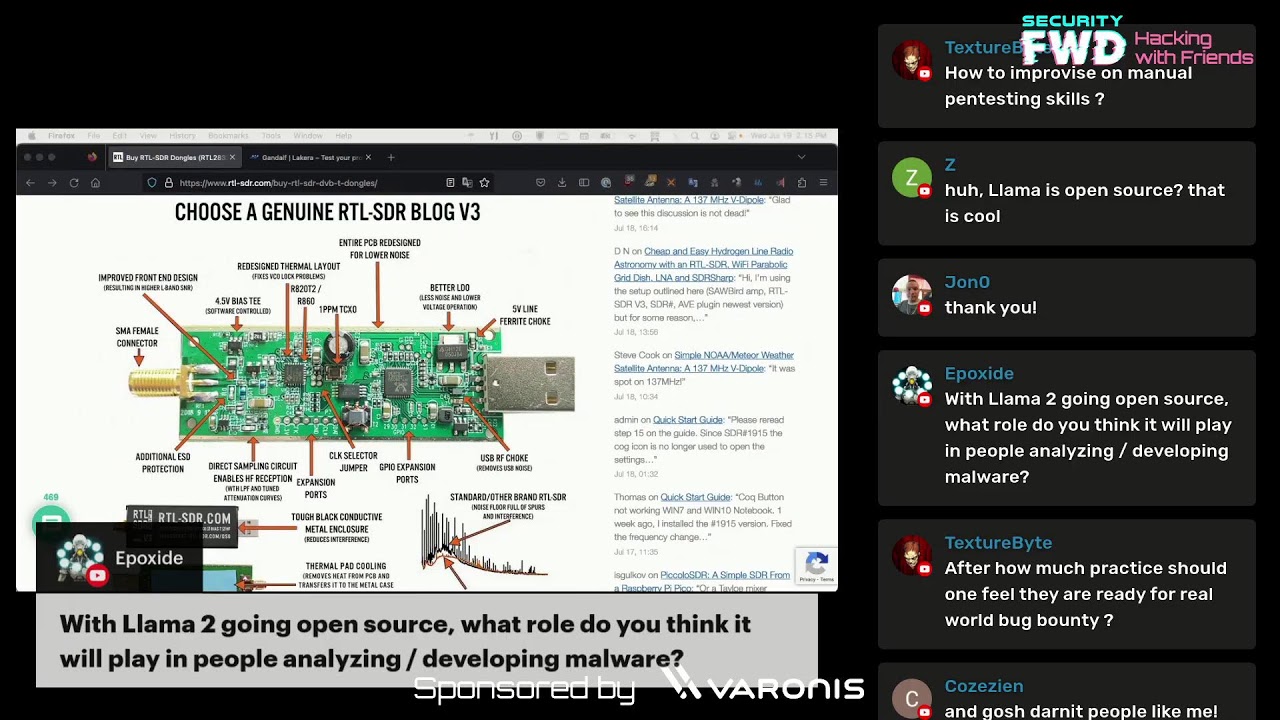Click the "SMA Female Connector" diagram label

tap(137, 337)
